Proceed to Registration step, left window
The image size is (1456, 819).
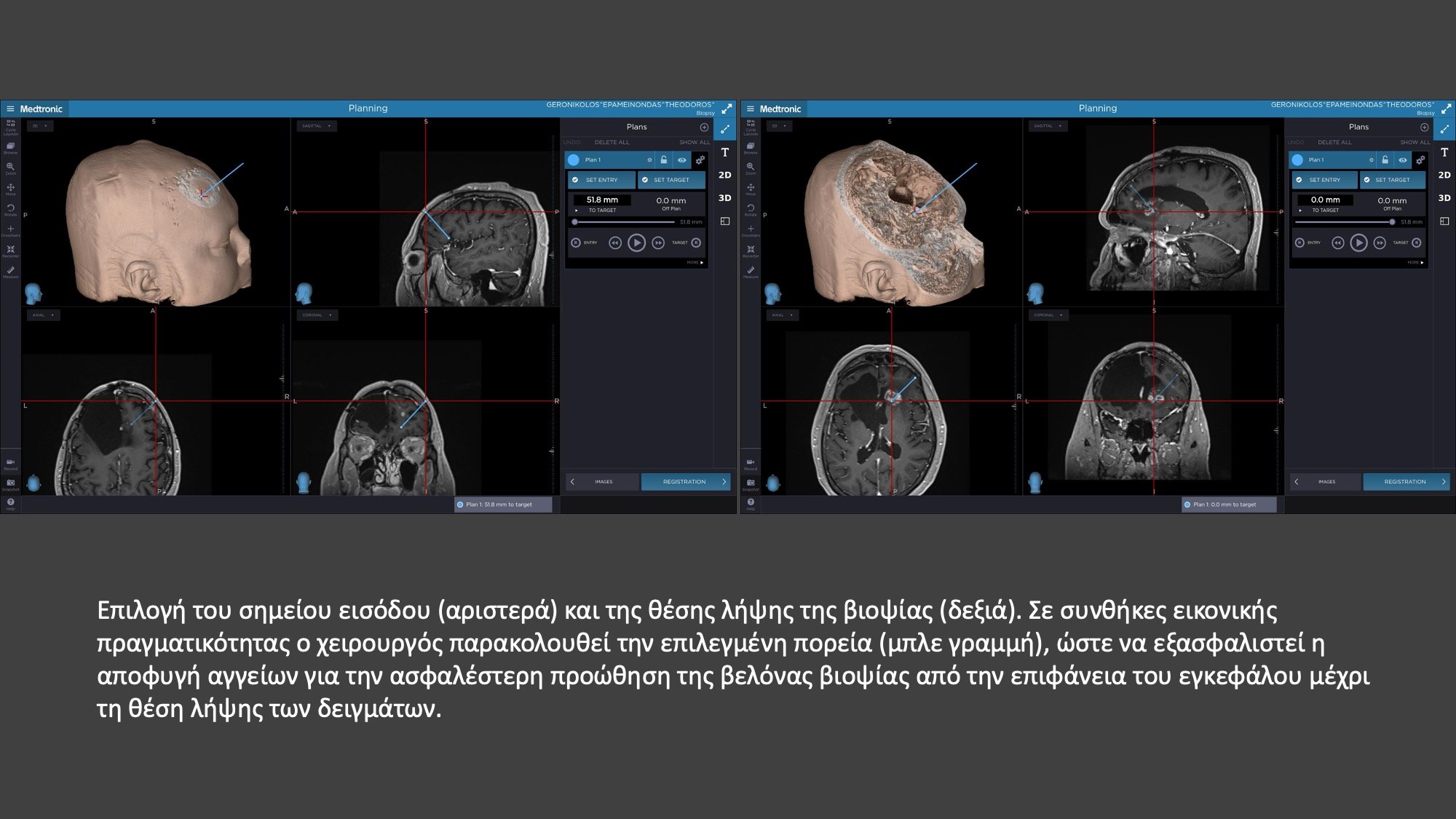pos(685,482)
